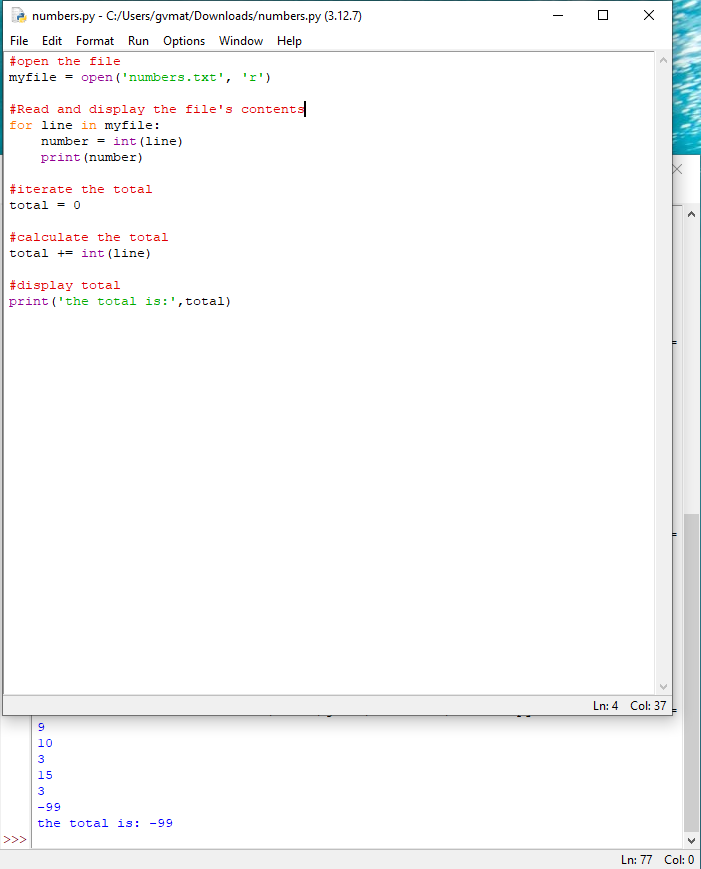Screen dimensions: 701x869
Task: Click the numbers.py window title text
Action: pyautogui.click(x=197, y=16)
